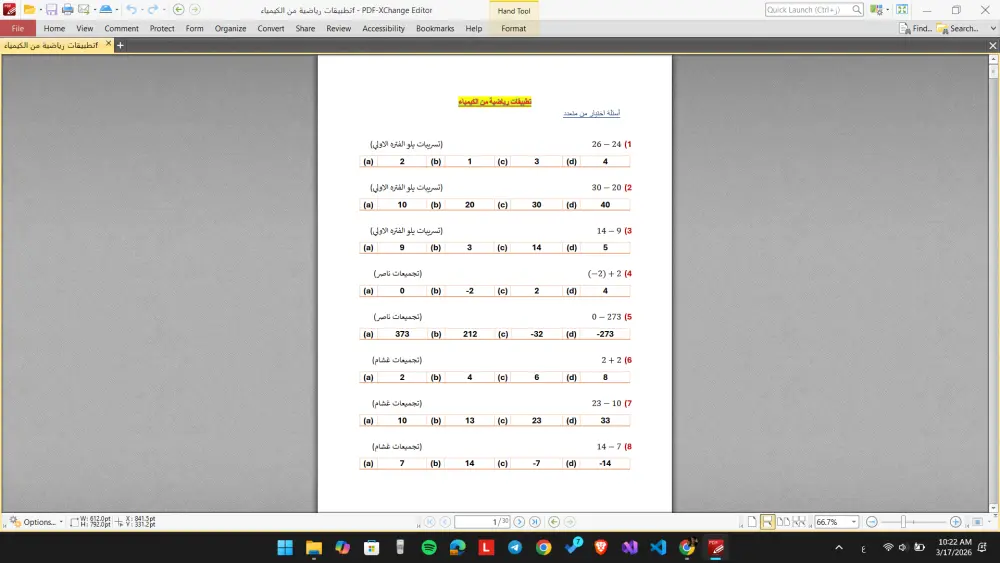Close the Arabic-titled document tab

[108, 44]
